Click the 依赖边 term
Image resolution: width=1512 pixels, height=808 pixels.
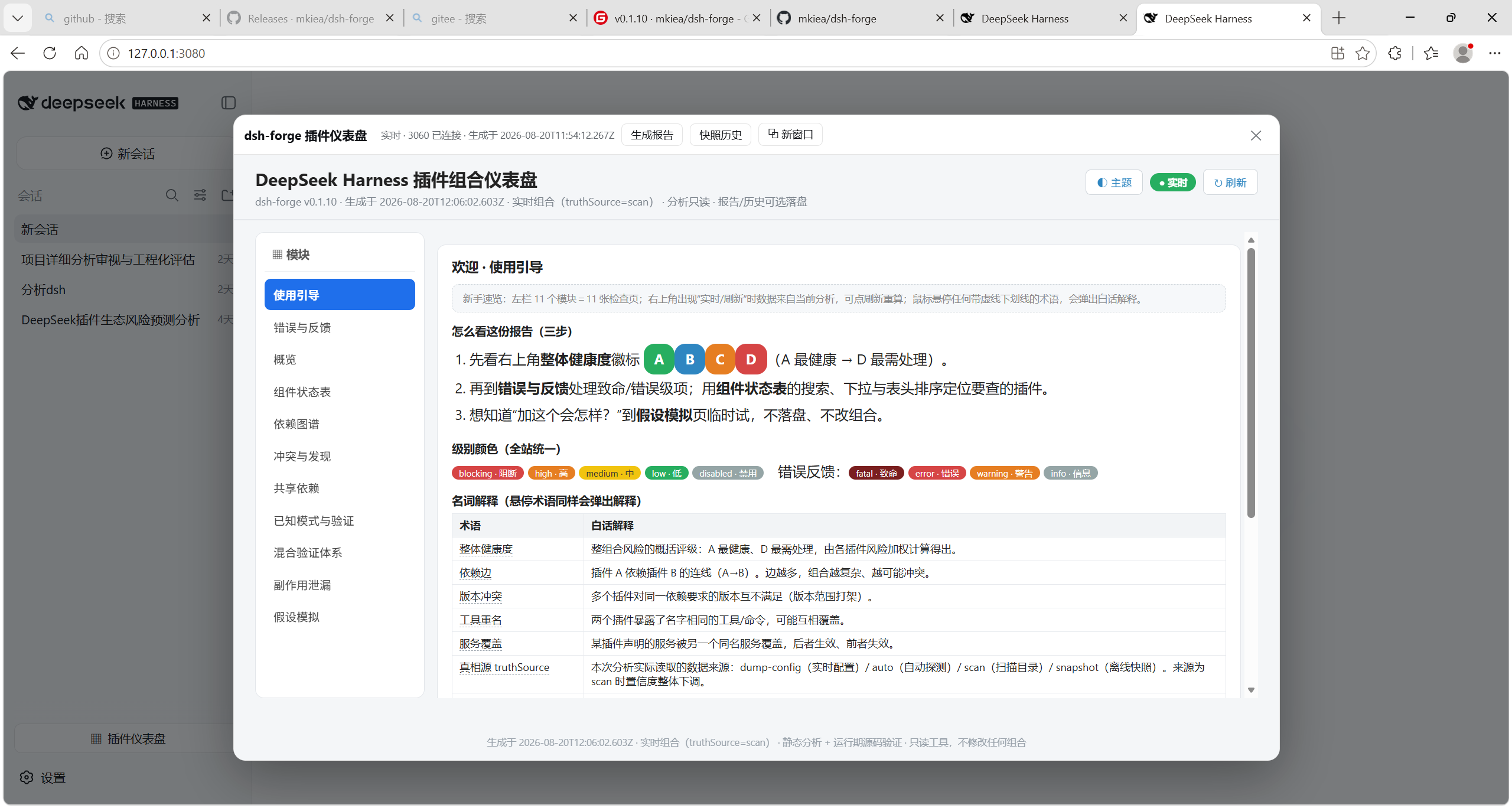click(475, 572)
